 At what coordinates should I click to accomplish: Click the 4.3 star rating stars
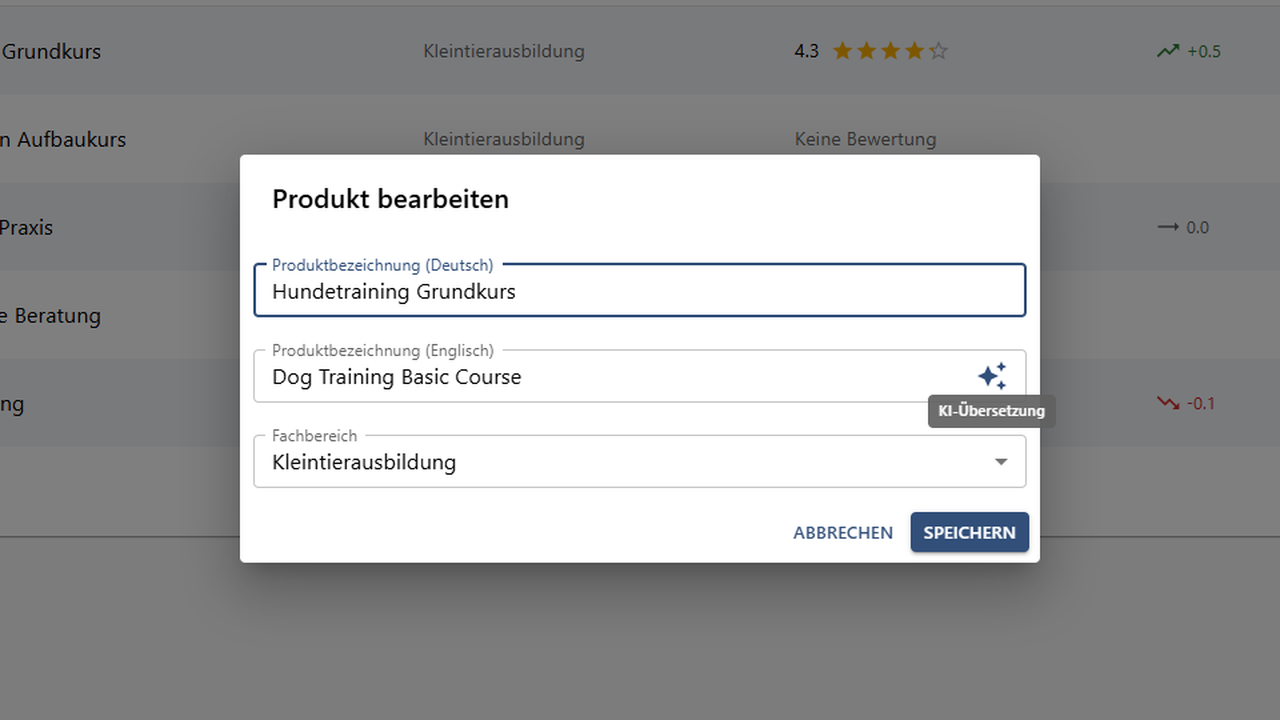(890, 51)
